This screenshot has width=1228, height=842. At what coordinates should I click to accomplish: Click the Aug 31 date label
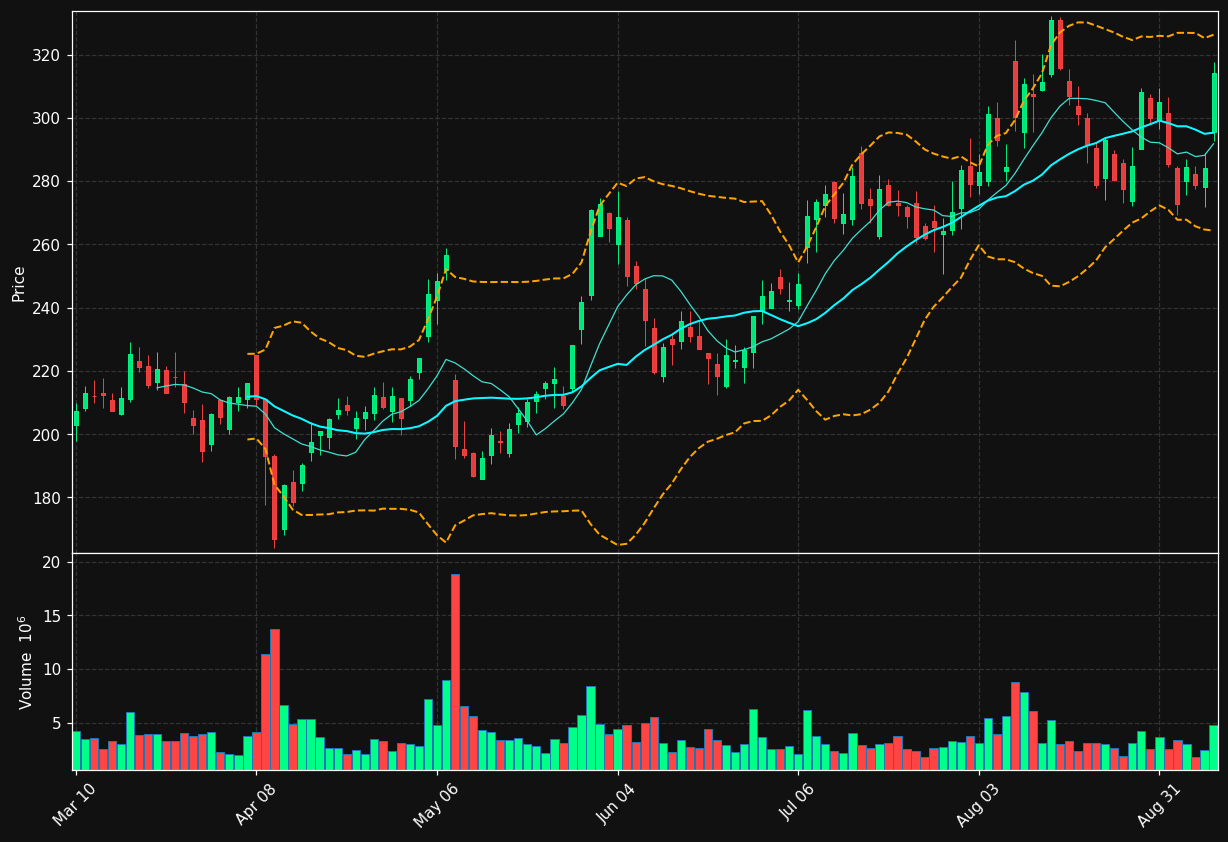coord(1158,804)
